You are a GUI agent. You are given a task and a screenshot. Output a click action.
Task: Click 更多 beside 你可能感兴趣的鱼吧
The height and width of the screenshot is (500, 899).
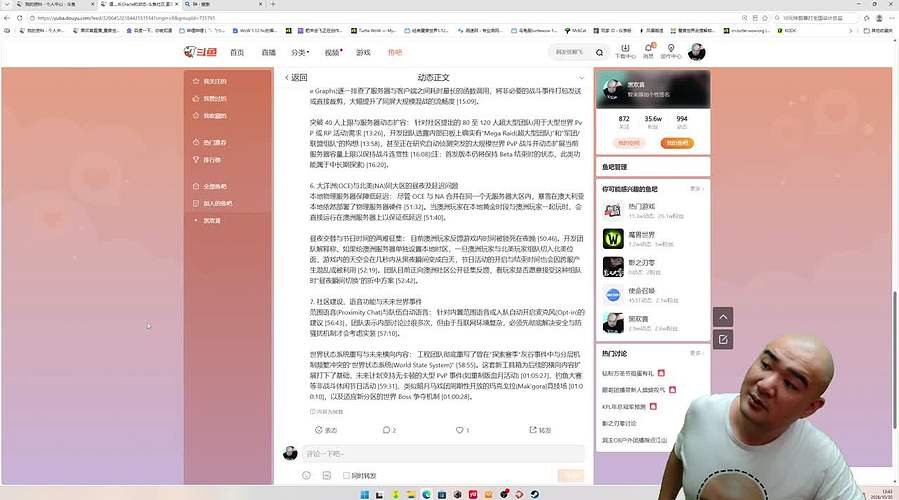tap(695, 189)
